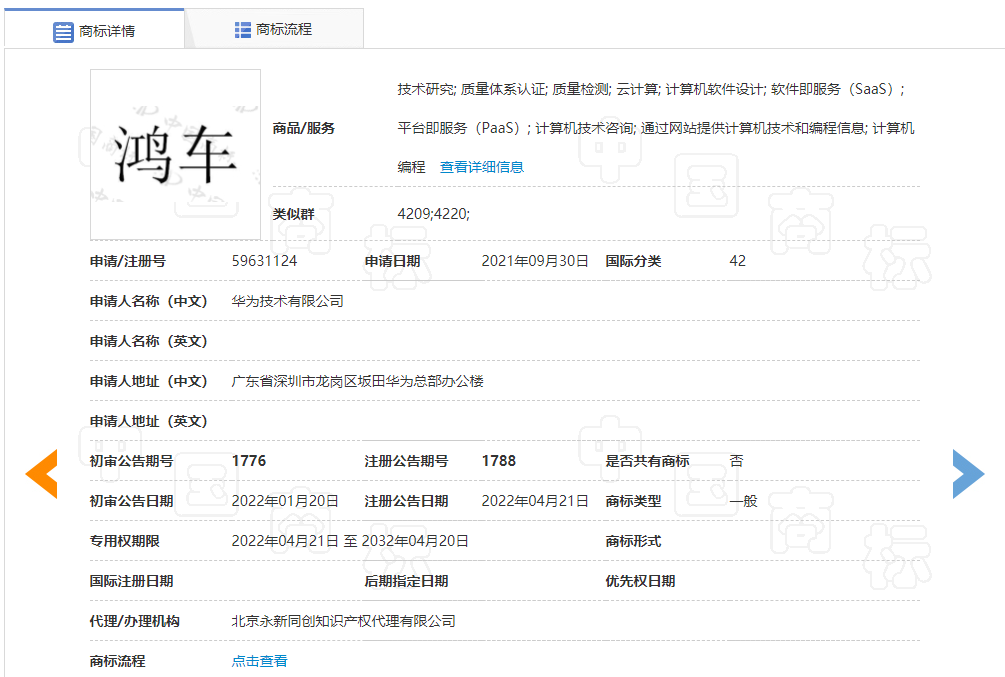
Task: Go to previous trademark with orange arrow
Action: [41, 474]
